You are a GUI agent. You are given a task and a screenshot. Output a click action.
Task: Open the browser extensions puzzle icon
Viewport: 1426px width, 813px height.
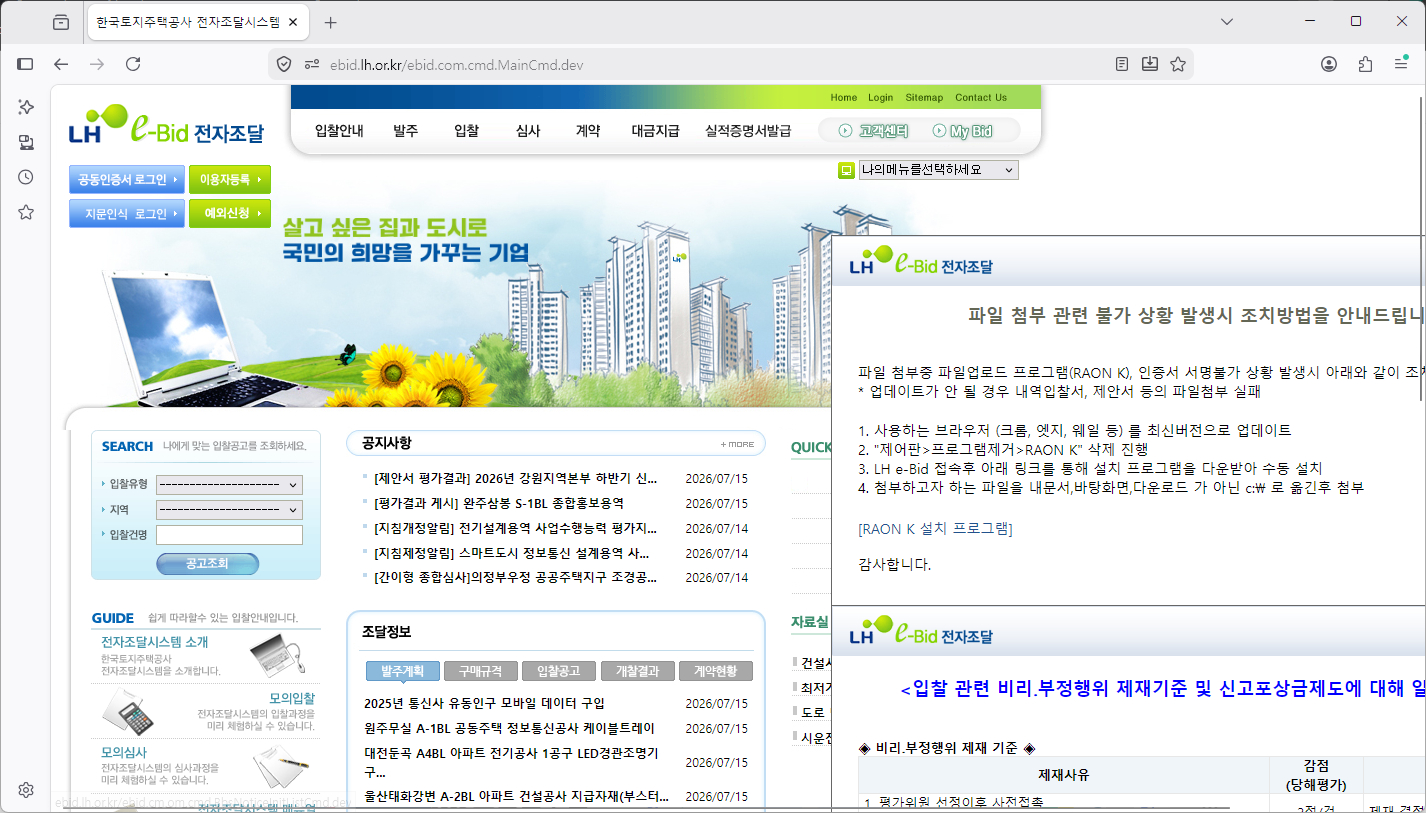coord(1365,64)
